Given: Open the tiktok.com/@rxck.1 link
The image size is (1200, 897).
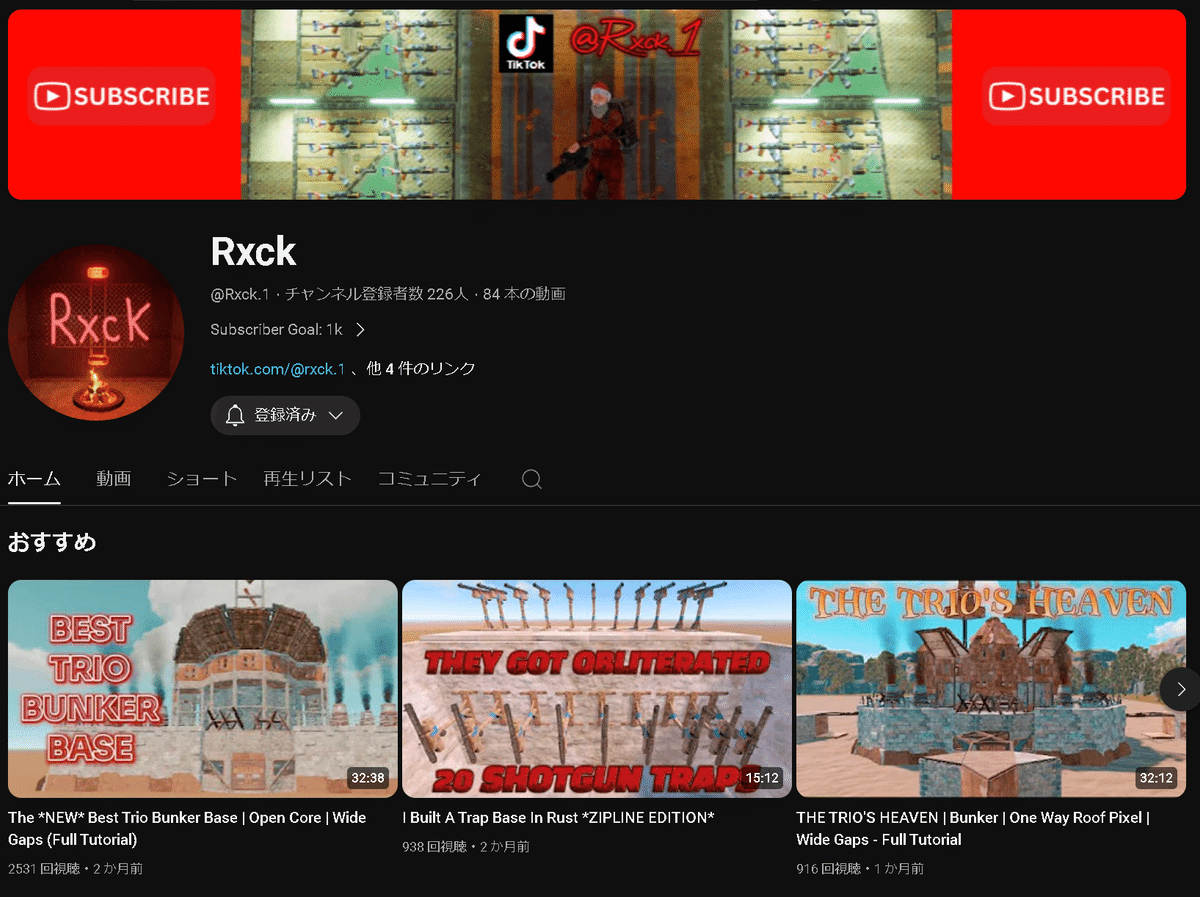Looking at the screenshot, I should pyautogui.click(x=276, y=368).
